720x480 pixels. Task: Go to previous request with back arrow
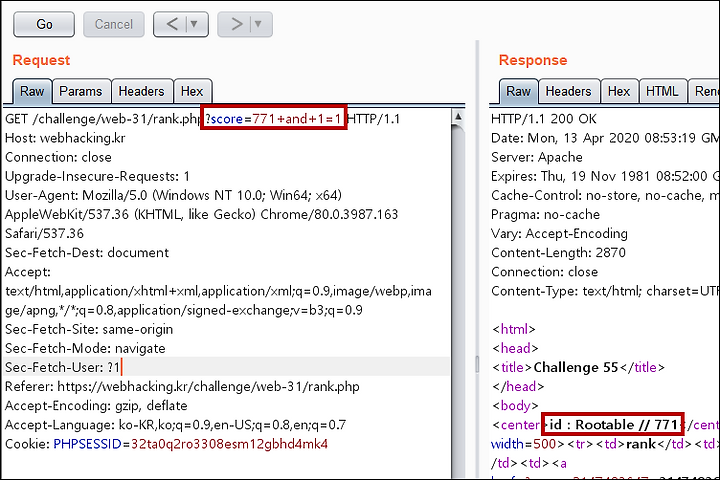(171, 24)
